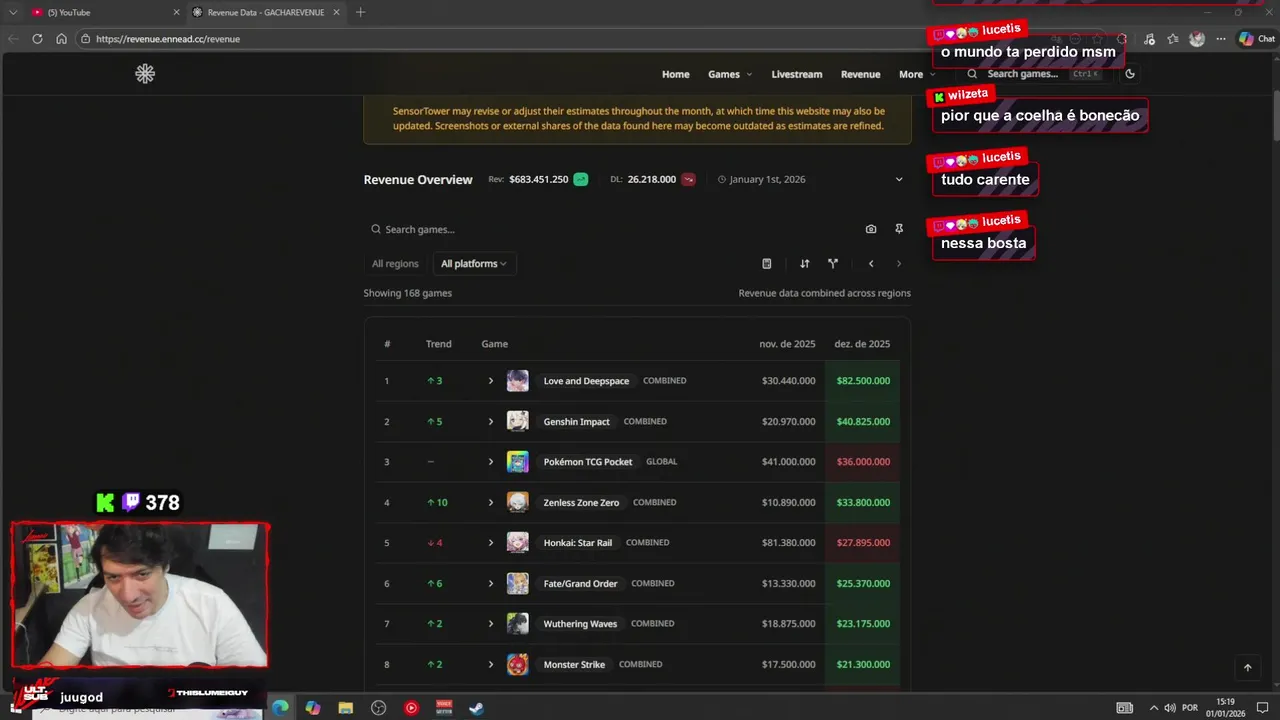Open browser settings three-dots menu
The height and width of the screenshot is (720, 1280).
[1221, 39]
